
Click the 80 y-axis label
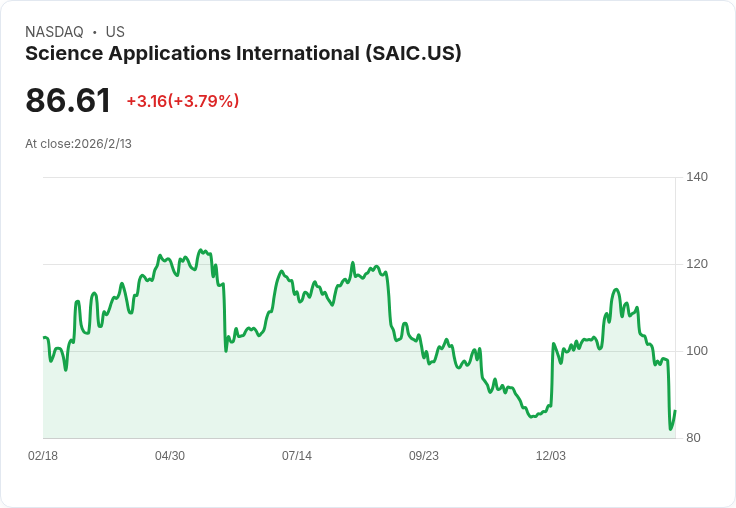[x=694, y=438]
